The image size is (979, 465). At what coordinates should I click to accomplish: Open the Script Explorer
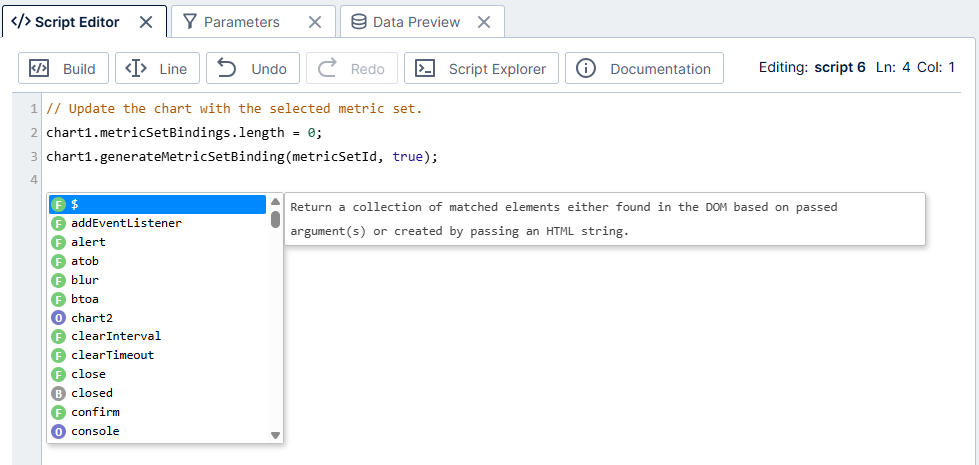[481, 68]
